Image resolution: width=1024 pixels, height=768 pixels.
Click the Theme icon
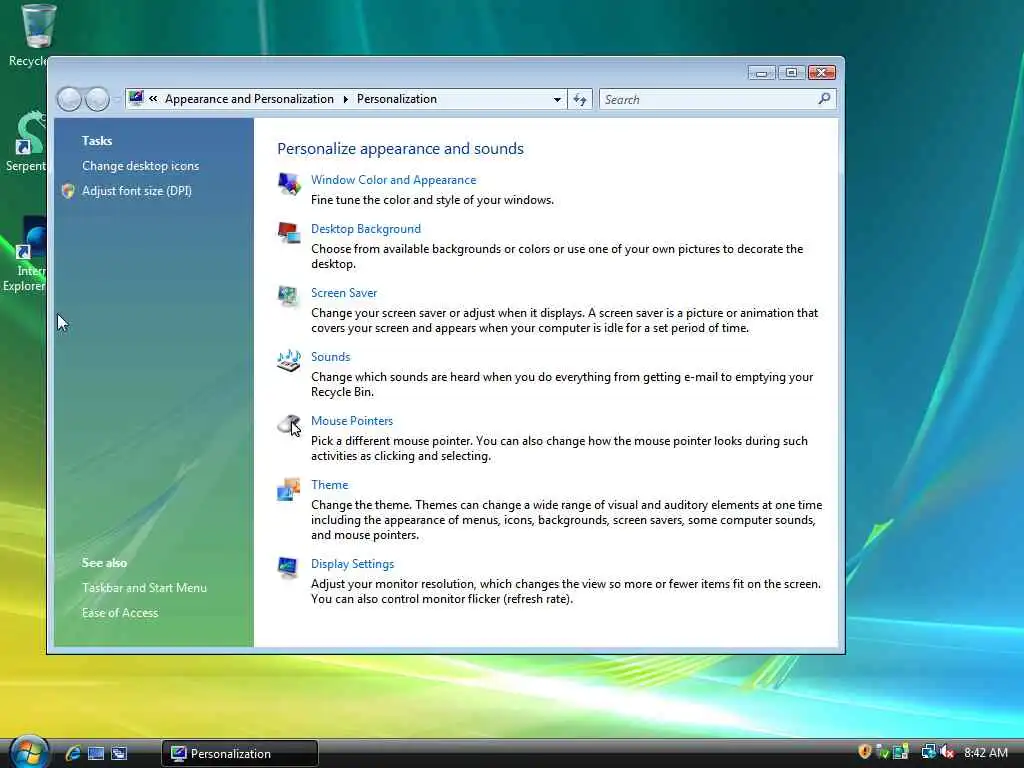click(289, 489)
